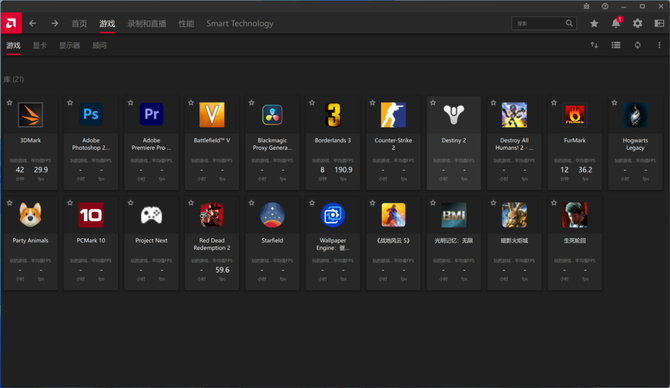Select the top 游戏 navigation tab
This screenshot has height=388, width=670.
tap(107, 24)
